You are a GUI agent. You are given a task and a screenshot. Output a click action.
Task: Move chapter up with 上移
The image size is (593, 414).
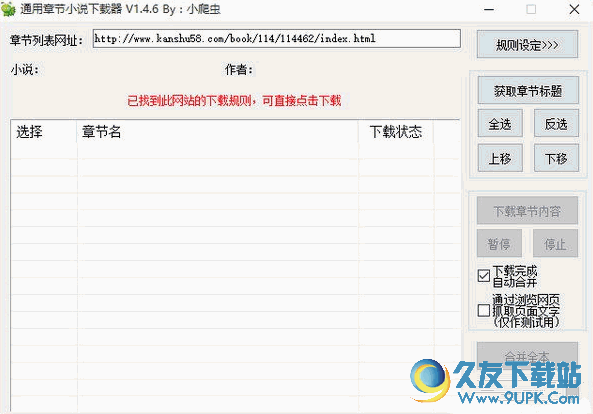[x=500, y=158]
